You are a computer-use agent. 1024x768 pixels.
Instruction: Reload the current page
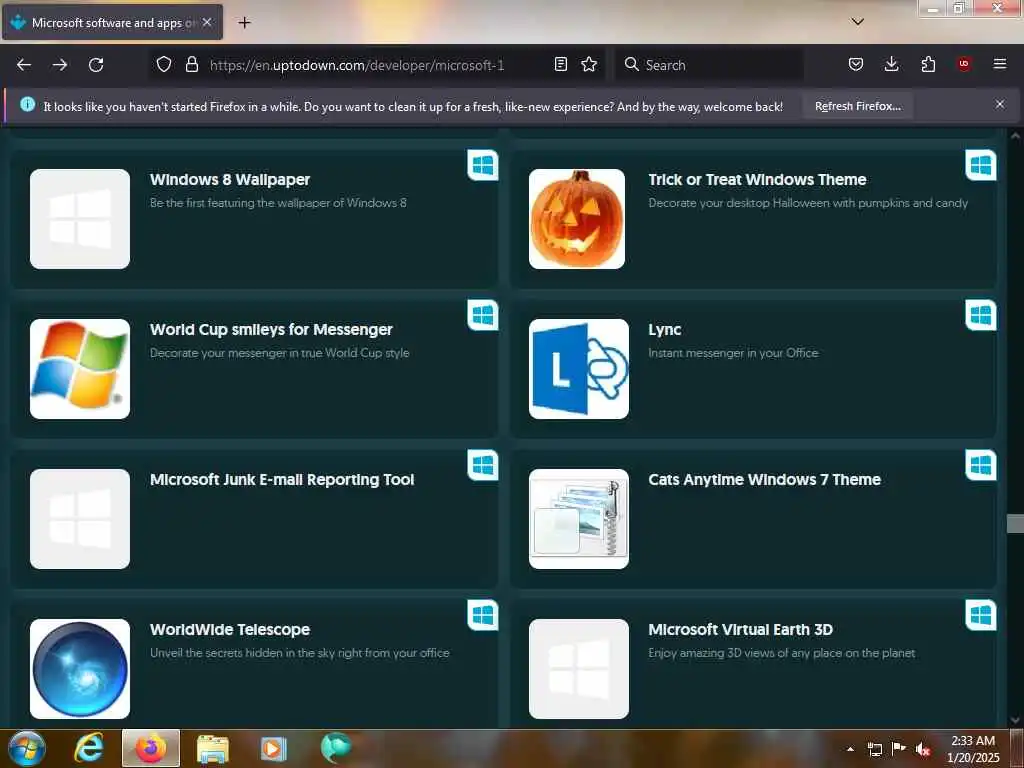click(x=96, y=65)
